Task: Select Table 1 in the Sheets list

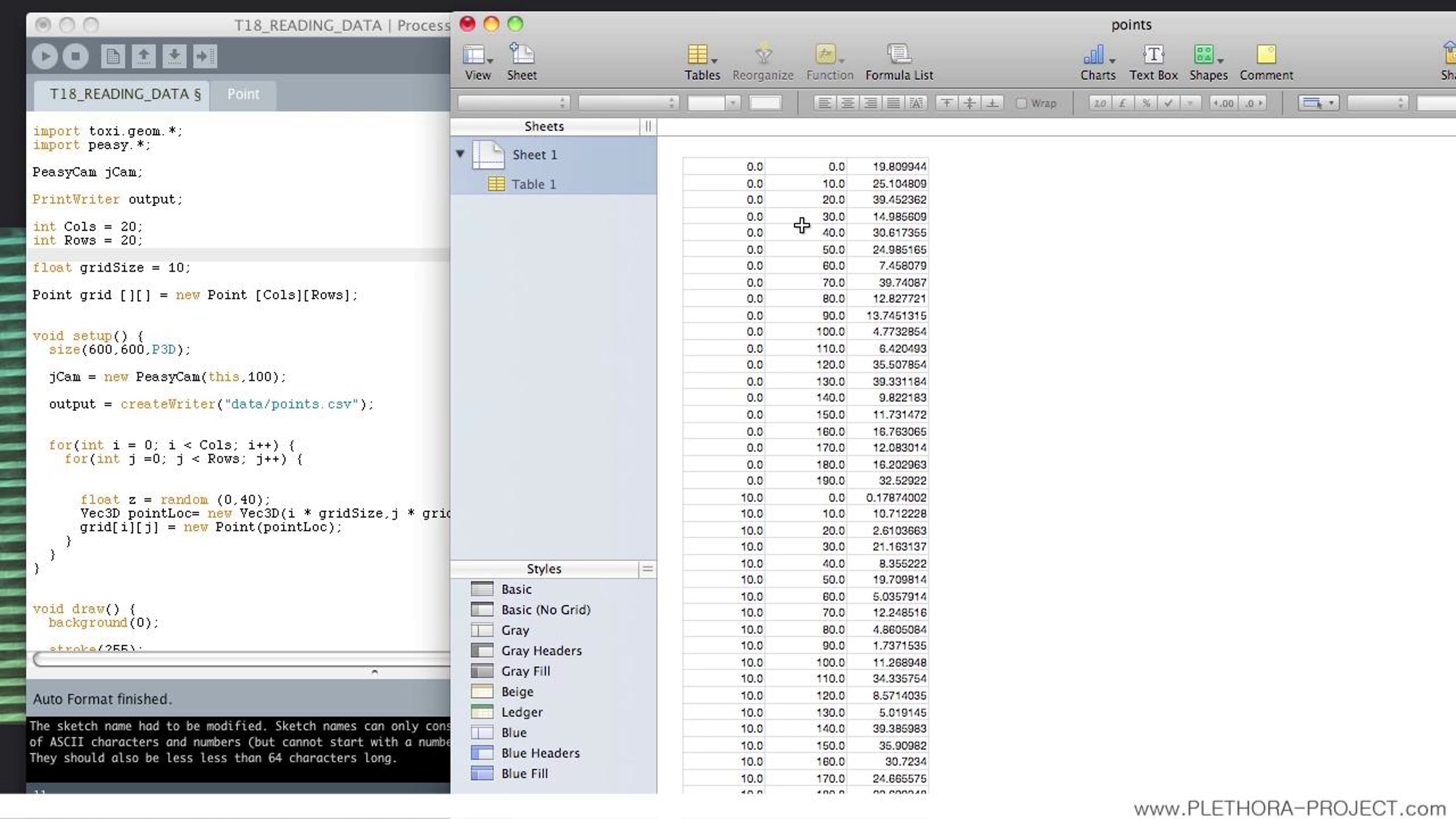Action: pyautogui.click(x=533, y=184)
